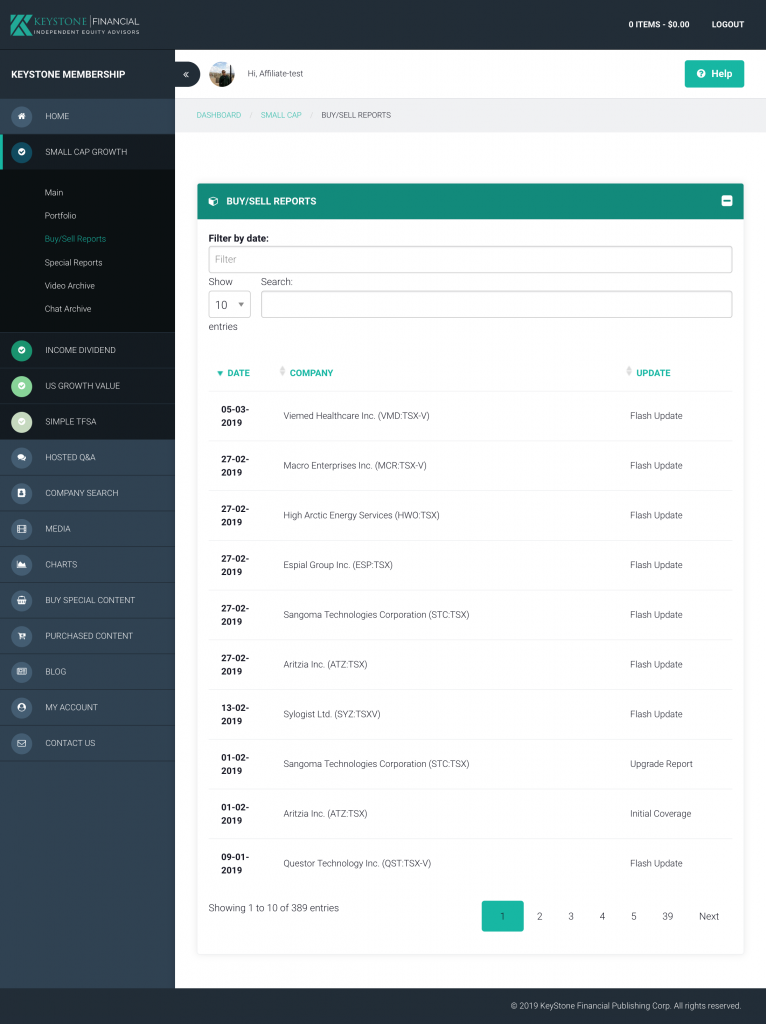Open the user avatar picture
Viewport: 766px width, 1024px height.
(222, 74)
